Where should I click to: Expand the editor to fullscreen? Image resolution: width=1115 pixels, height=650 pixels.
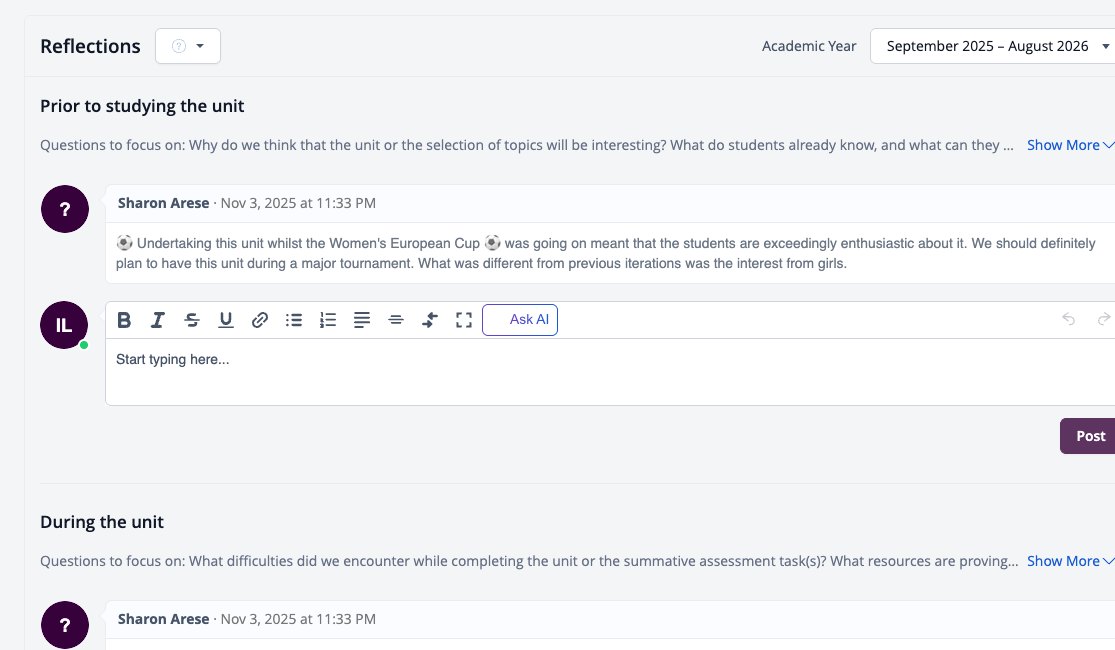tap(464, 320)
